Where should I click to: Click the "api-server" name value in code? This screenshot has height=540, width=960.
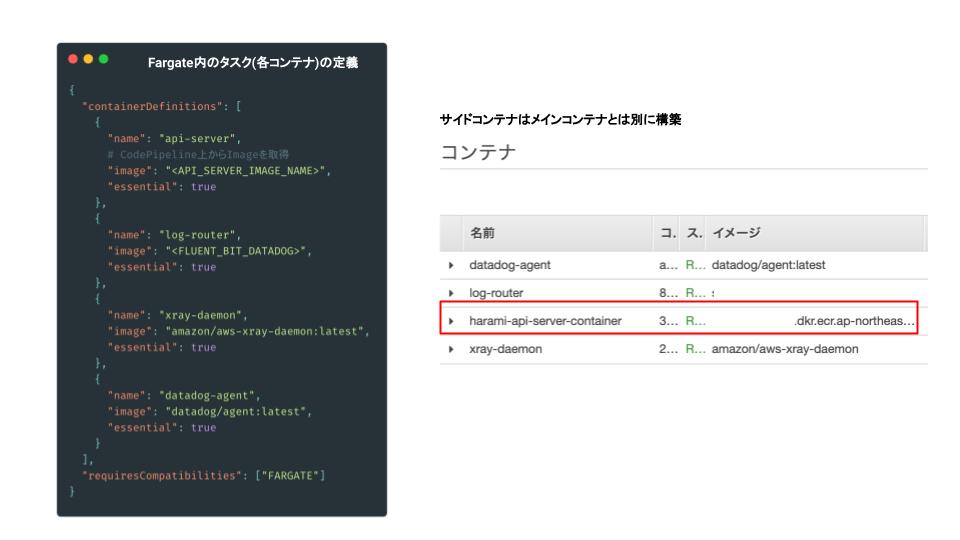click(x=199, y=138)
